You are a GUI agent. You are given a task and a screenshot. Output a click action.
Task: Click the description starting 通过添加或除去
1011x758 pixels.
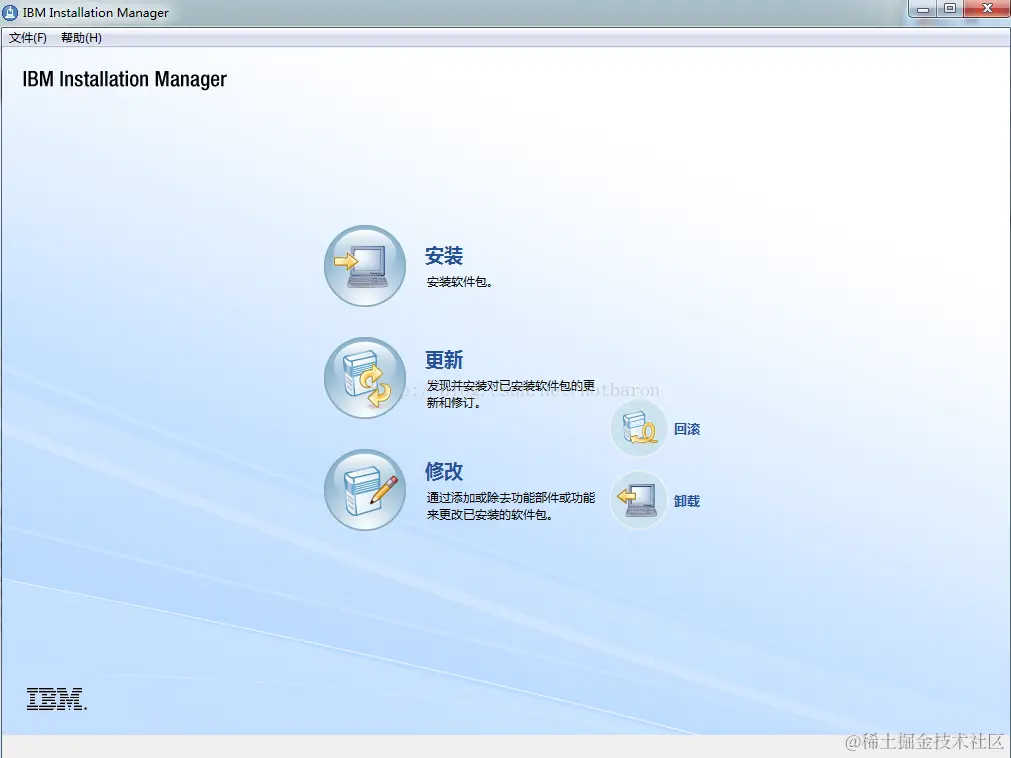(511, 506)
